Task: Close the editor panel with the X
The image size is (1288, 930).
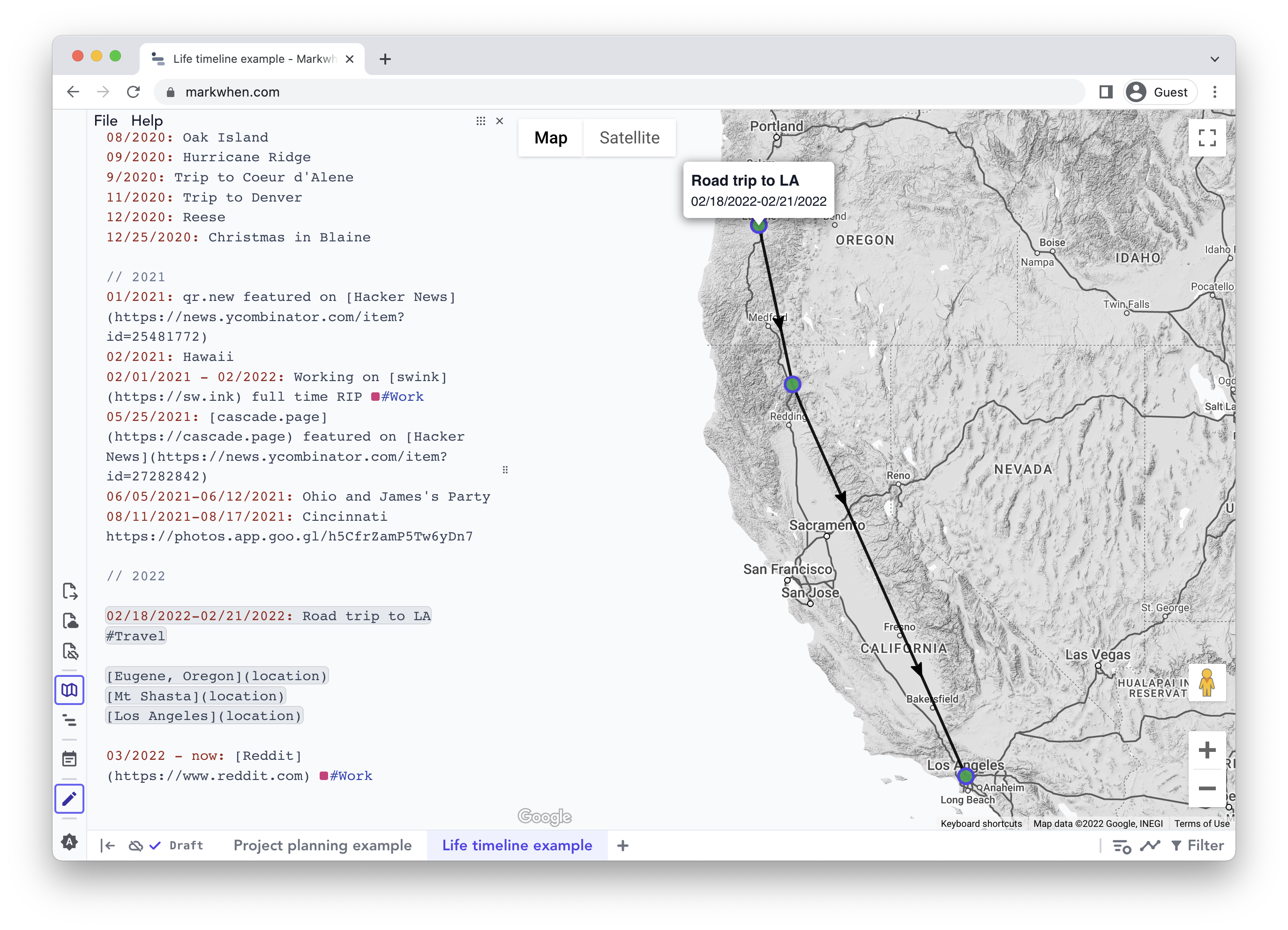Action: coord(500,121)
